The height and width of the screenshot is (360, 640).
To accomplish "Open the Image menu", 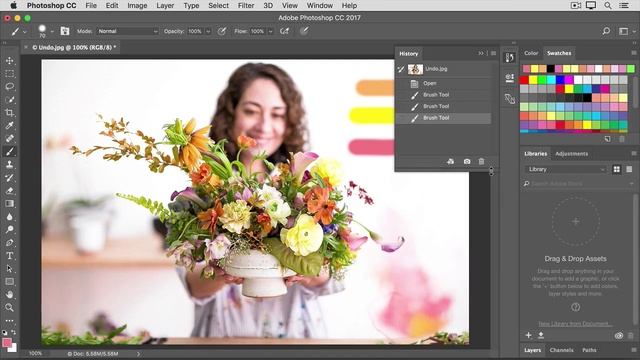I will point(137,6).
